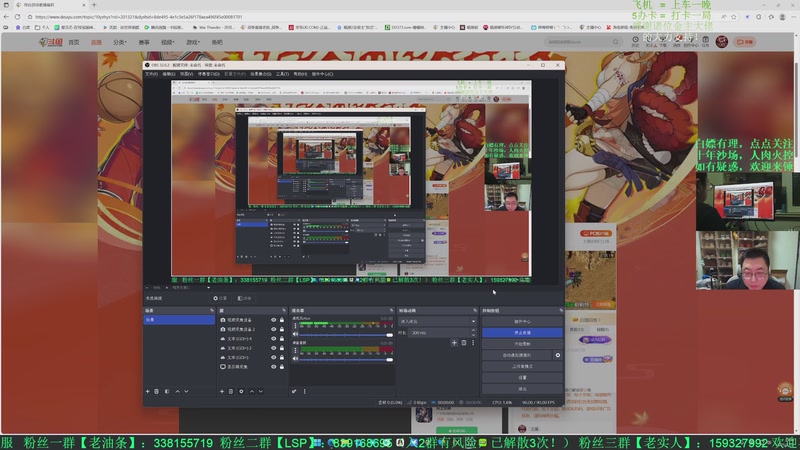Open OBS 视图(V) menu
Viewport: 800px width, 450px height.
186,74
